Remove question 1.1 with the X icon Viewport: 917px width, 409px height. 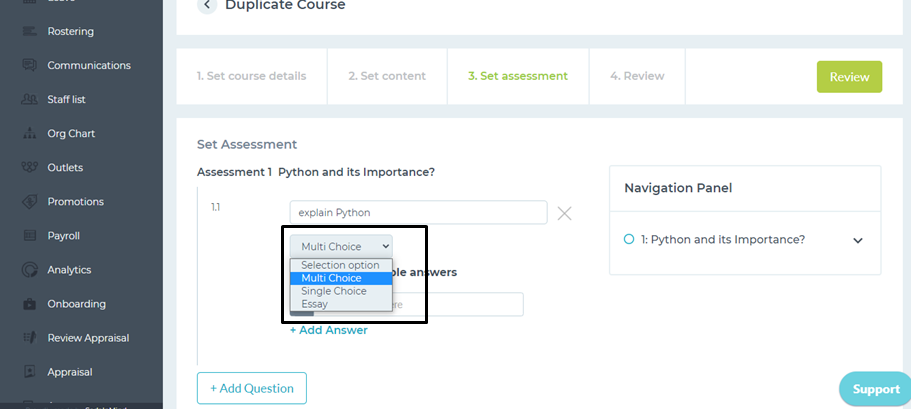tap(564, 213)
